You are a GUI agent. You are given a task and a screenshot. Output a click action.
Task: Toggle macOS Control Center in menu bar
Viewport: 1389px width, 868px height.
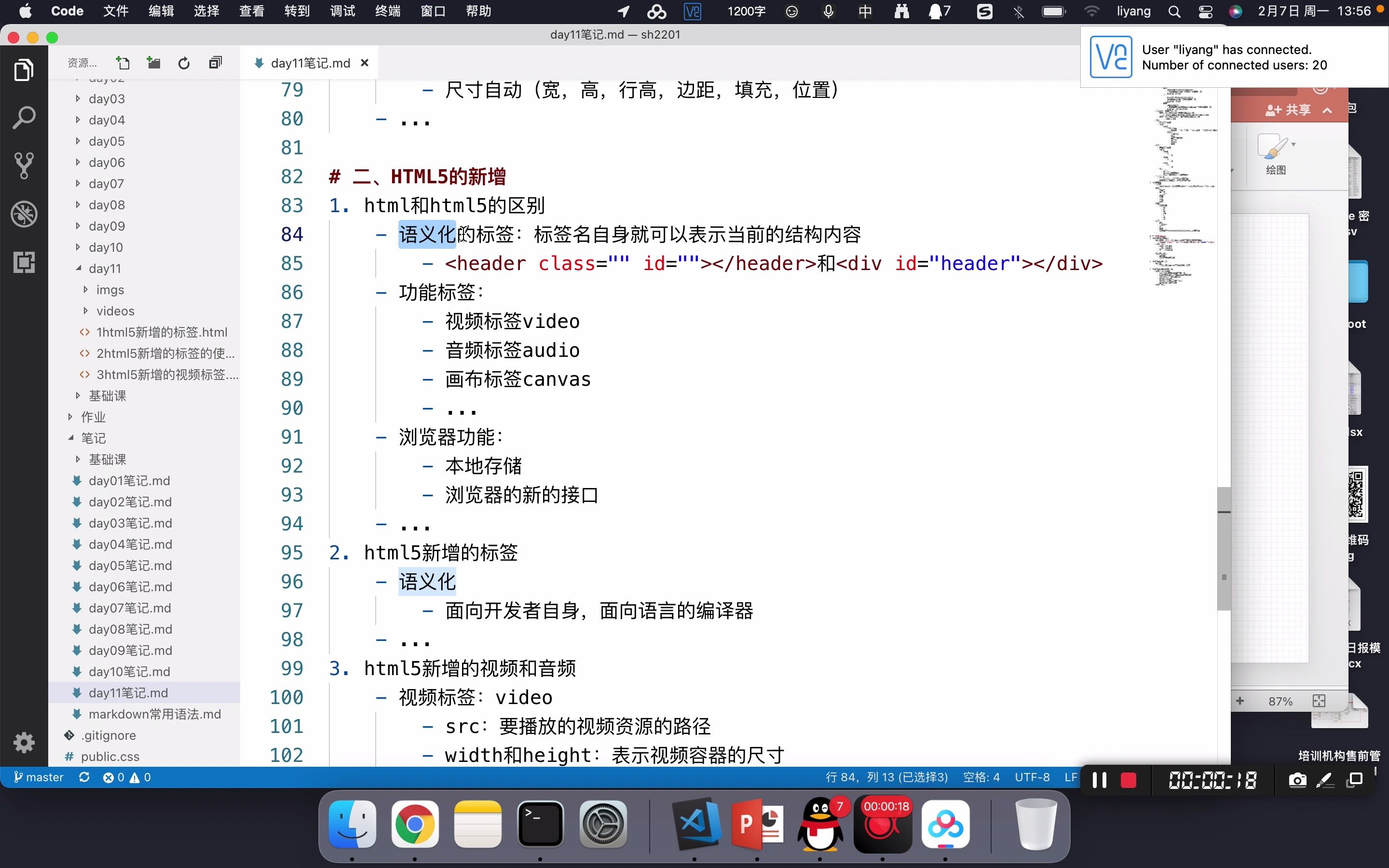point(1205,12)
